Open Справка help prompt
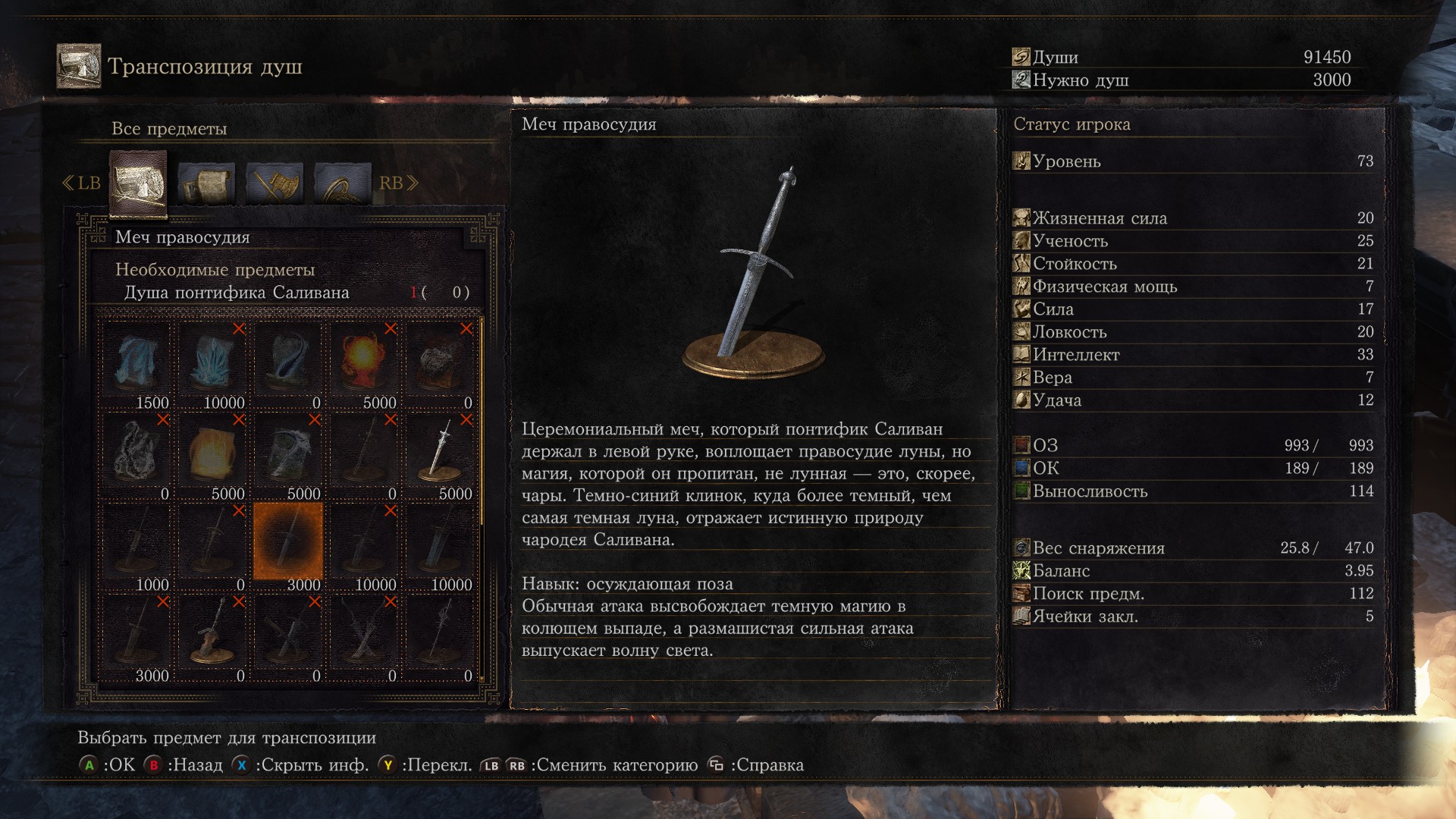The height and width of the screenshot is (819, 1456). click(756, 765)
